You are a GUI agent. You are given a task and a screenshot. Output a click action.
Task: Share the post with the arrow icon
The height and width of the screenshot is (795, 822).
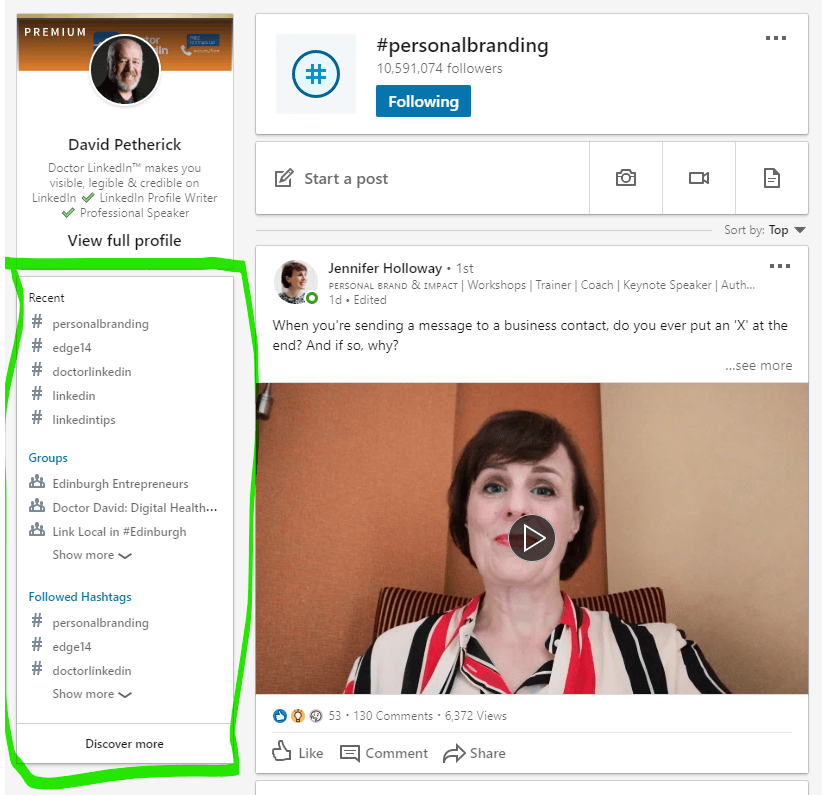pyautogui.click(x=454, y=753)
